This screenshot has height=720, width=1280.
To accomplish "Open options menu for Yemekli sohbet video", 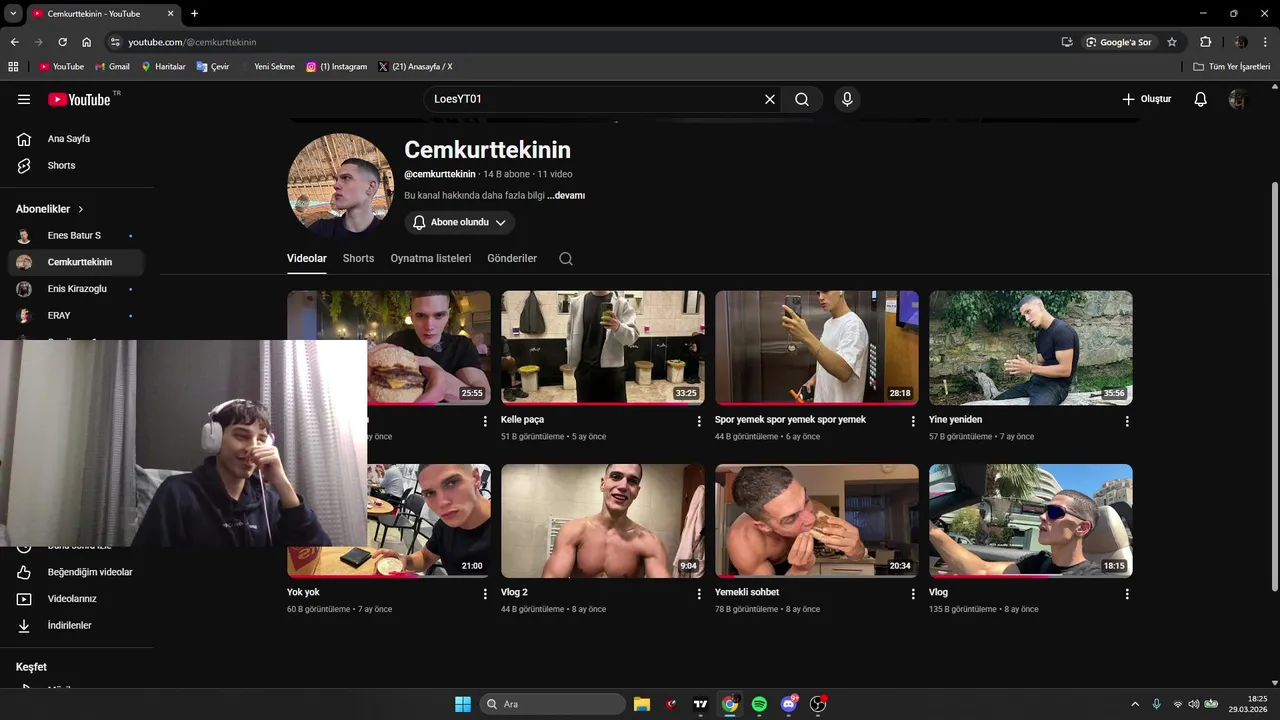I will [913, 593].
